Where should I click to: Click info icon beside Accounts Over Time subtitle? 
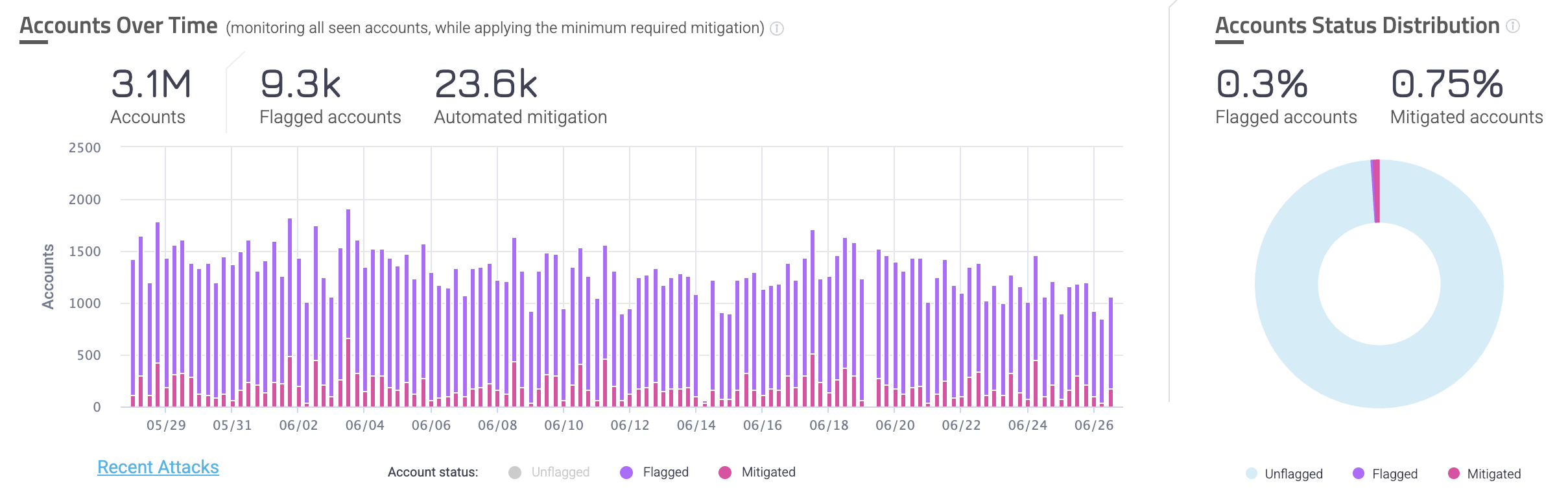click(776, 29)
